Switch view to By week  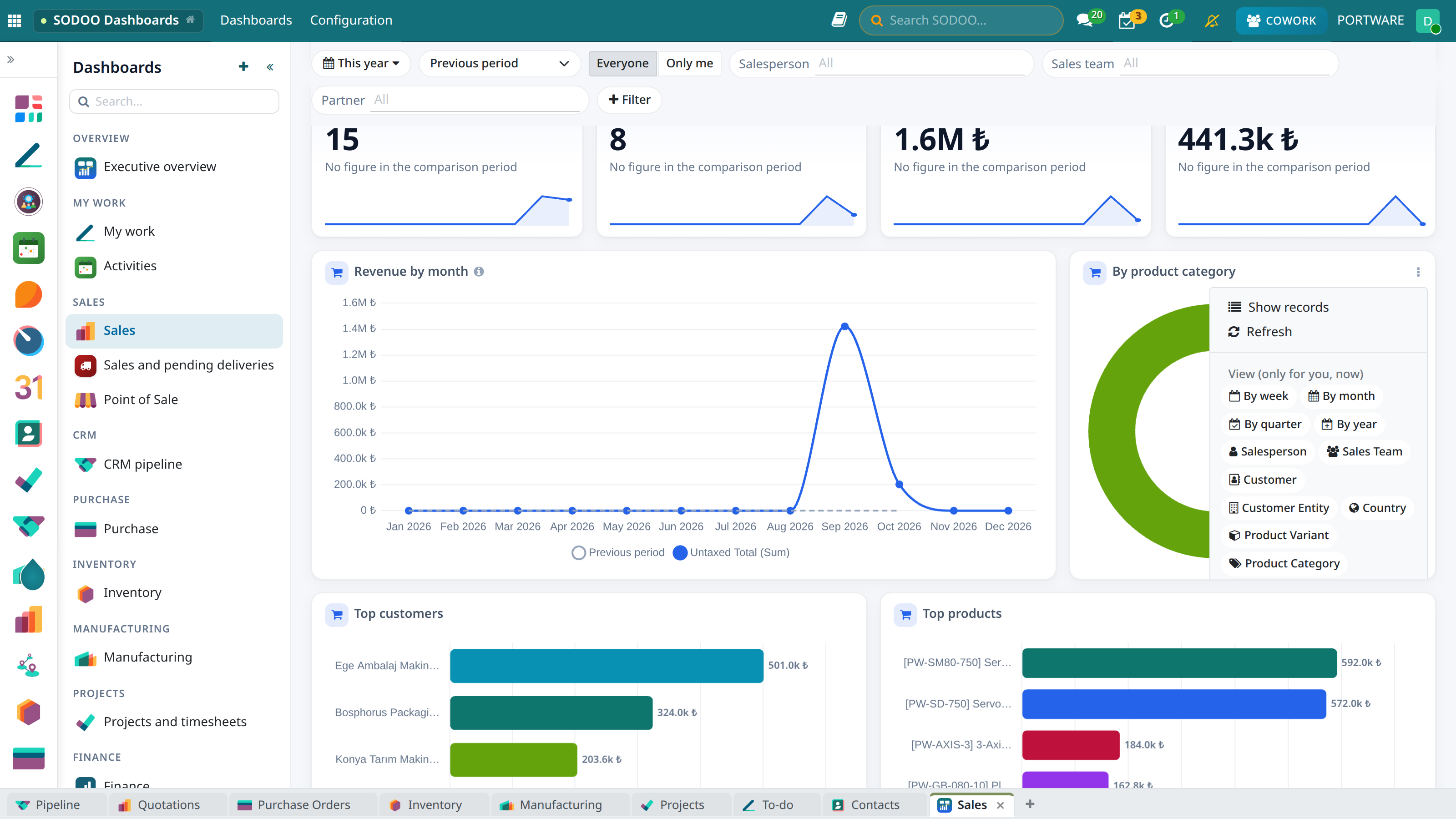1259,396
